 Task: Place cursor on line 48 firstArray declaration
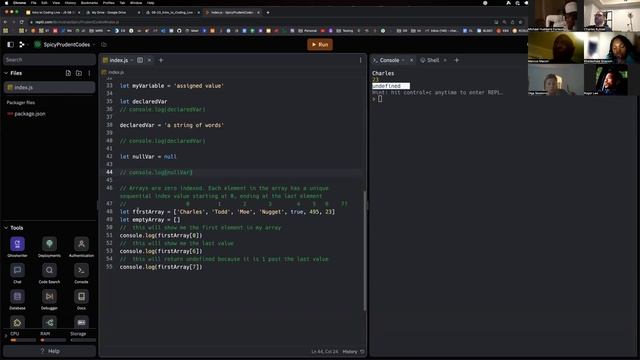pos(227,212)
